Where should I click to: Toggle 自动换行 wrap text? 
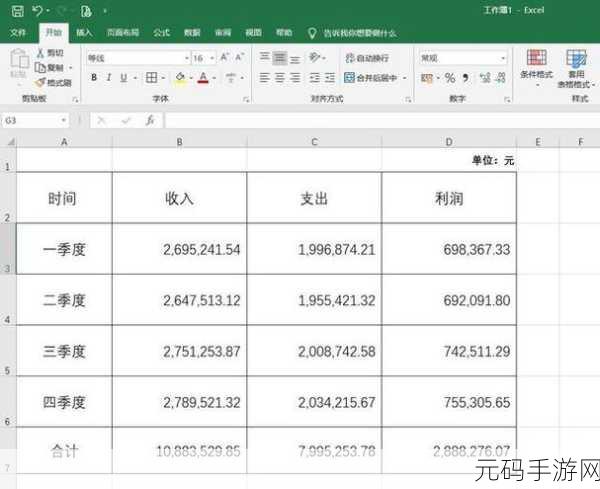coord(367,58)
